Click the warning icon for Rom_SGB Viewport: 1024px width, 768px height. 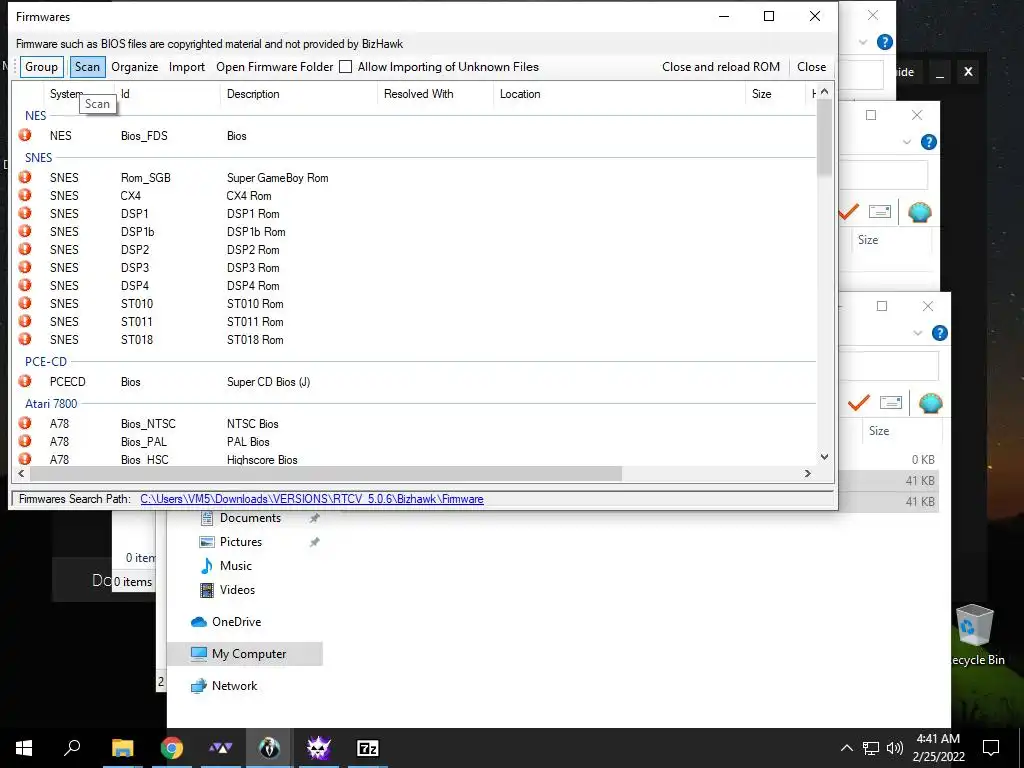25,177
